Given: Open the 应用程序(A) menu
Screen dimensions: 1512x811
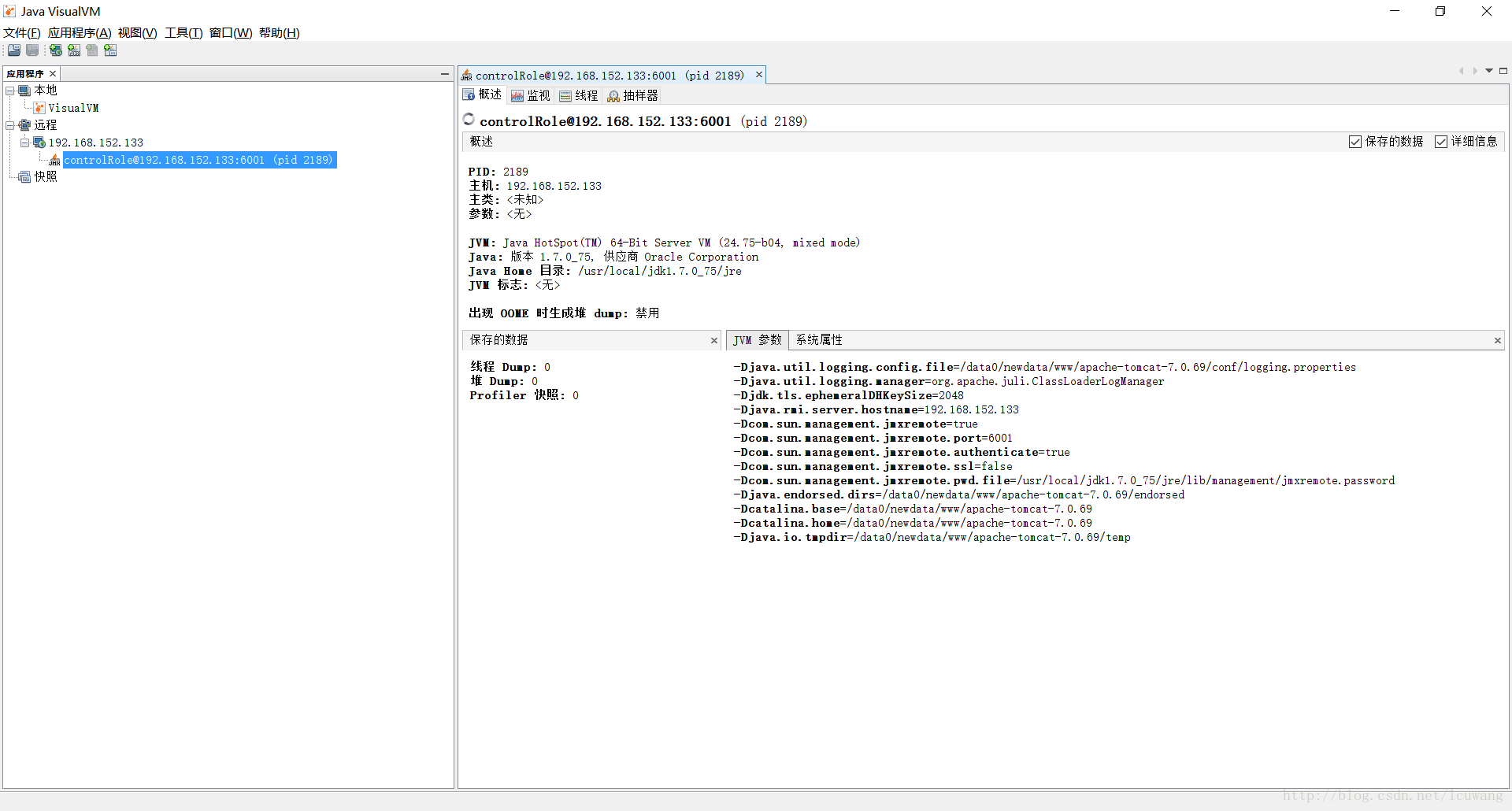Looking at the screenshot, I should tap(80, 33).
